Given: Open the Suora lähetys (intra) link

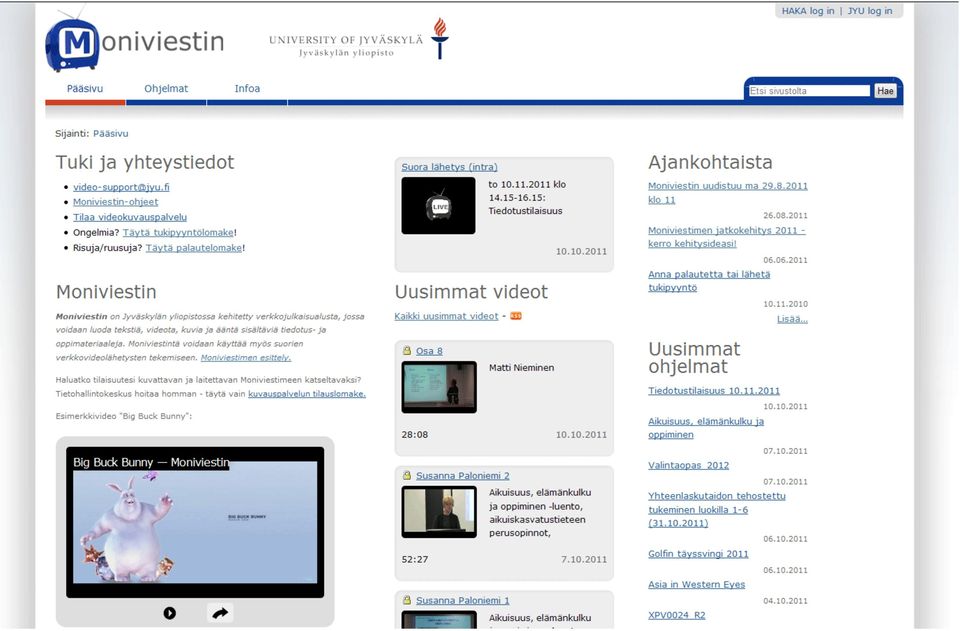Looking at the screenshot, I should pyautogui.click(x=449, y=166).
